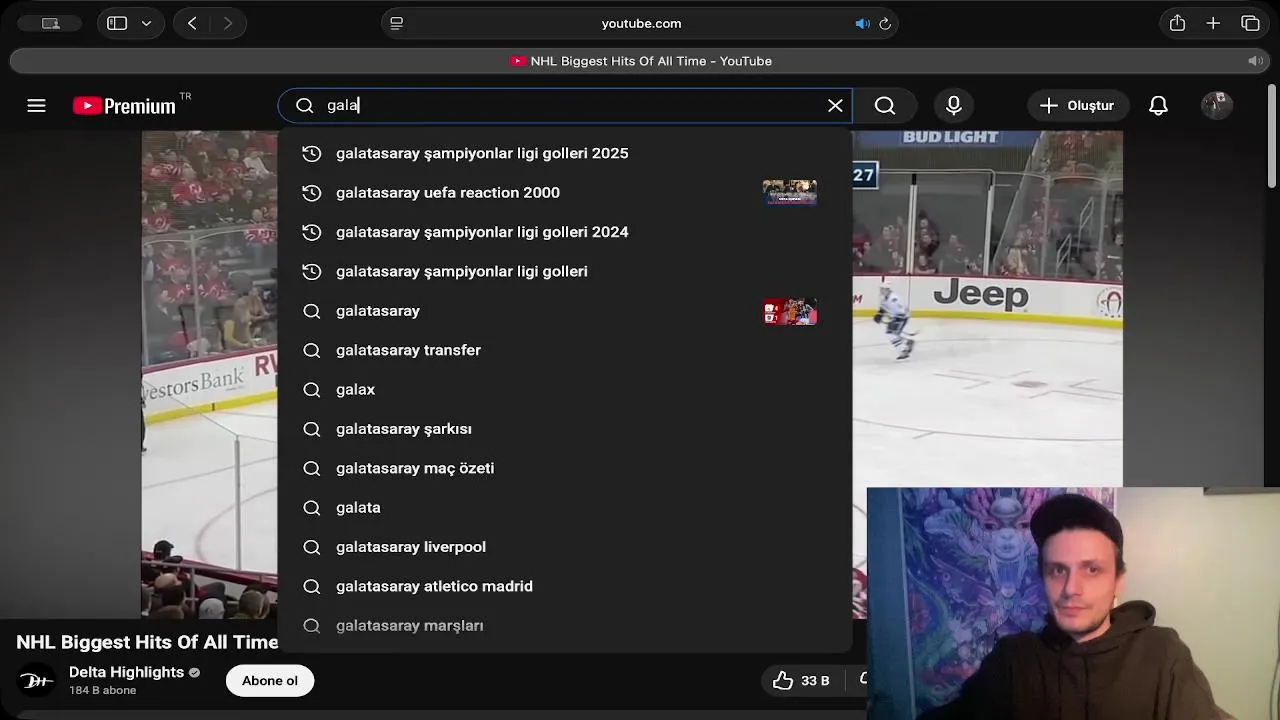Click thumbnail beside the galatasaray suggestion
Viewport: 1280px width, 720px height.
click(790, 311)
